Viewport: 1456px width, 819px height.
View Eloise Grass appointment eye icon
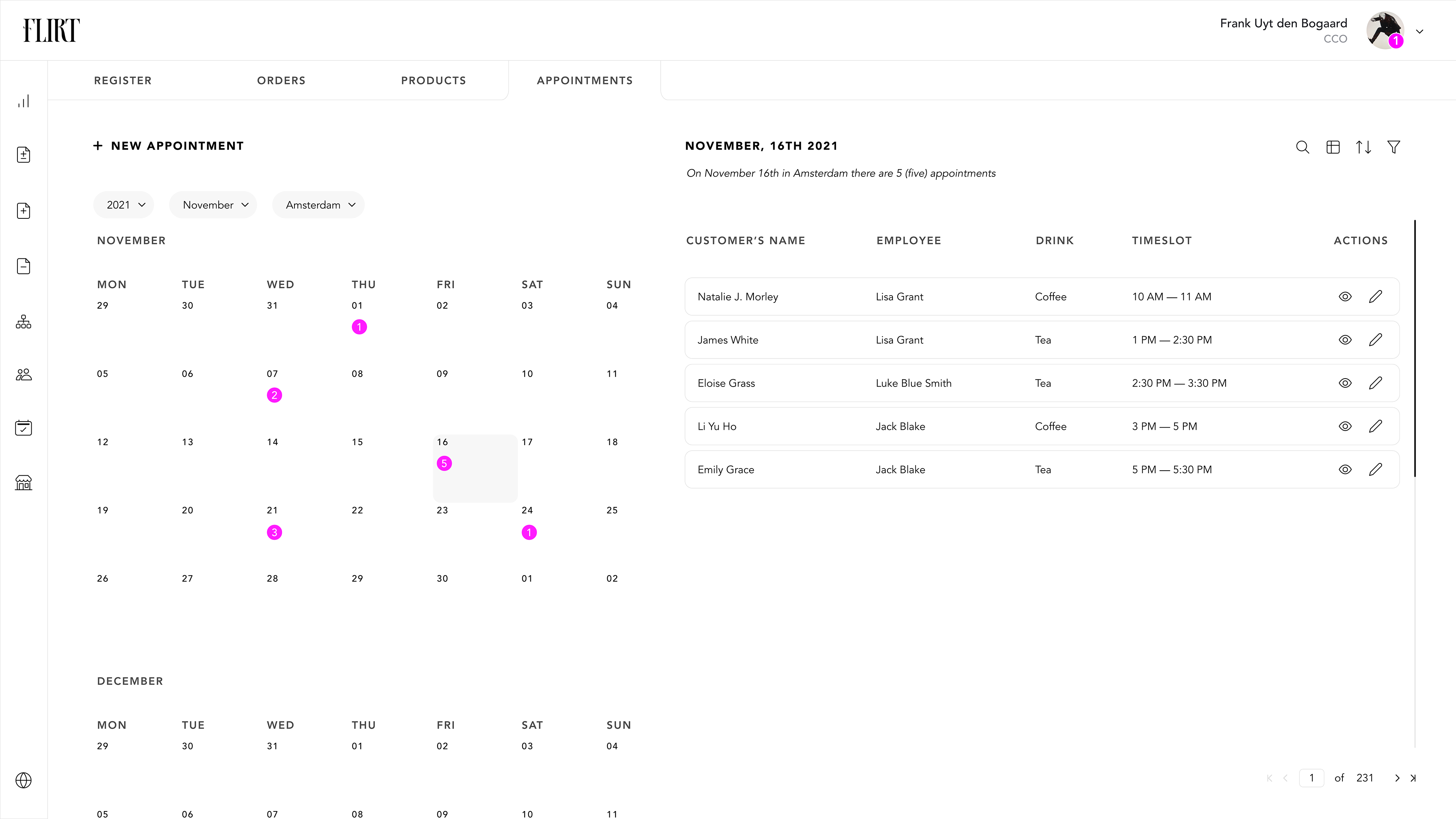click(x=1345, y=383)
